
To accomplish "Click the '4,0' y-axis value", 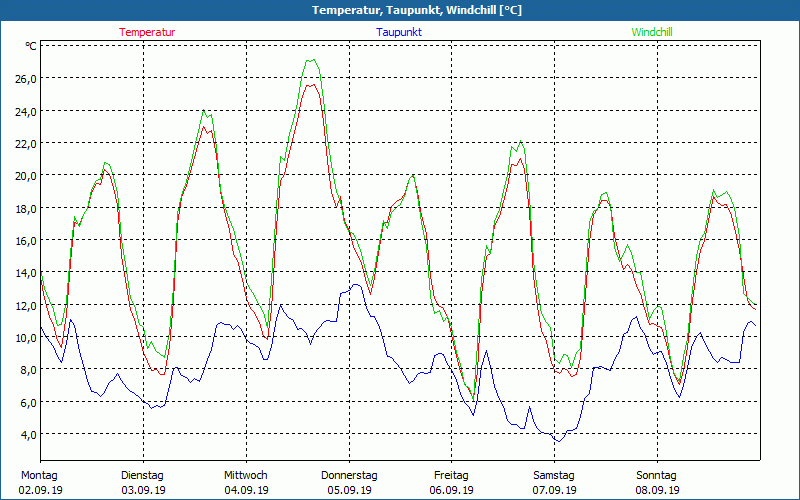I will (28, 435).
